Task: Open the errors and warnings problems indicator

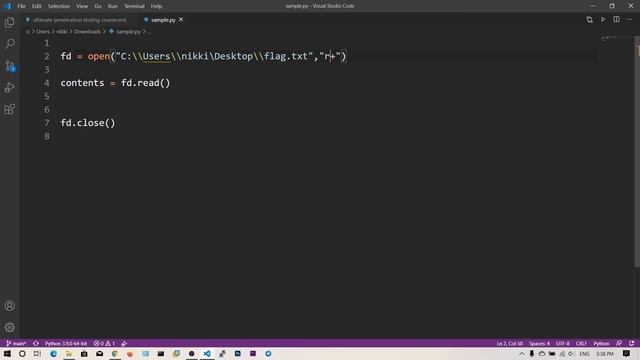Action: pos(104,343)
